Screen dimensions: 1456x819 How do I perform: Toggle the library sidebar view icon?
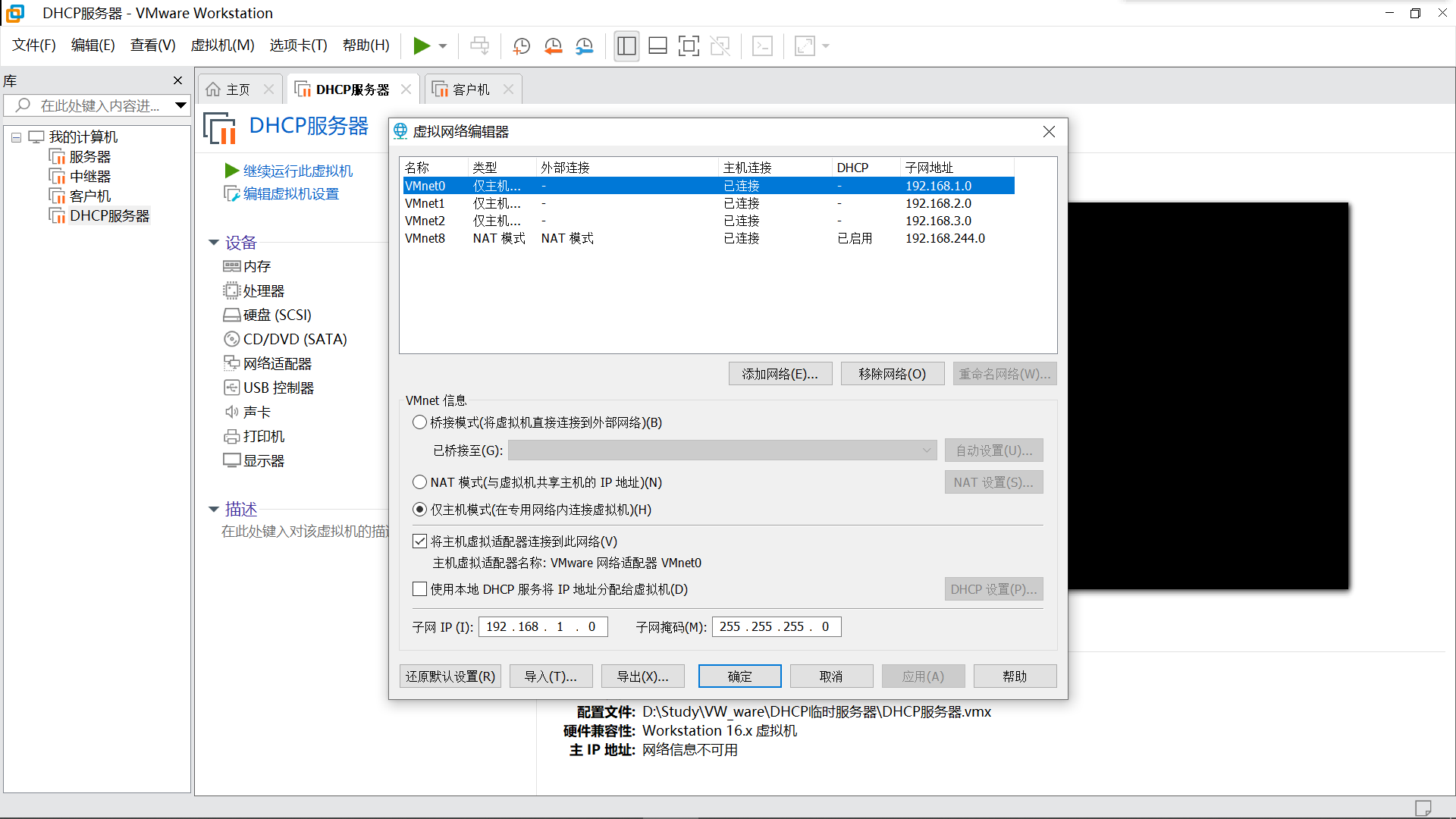[x=626, y=46]
